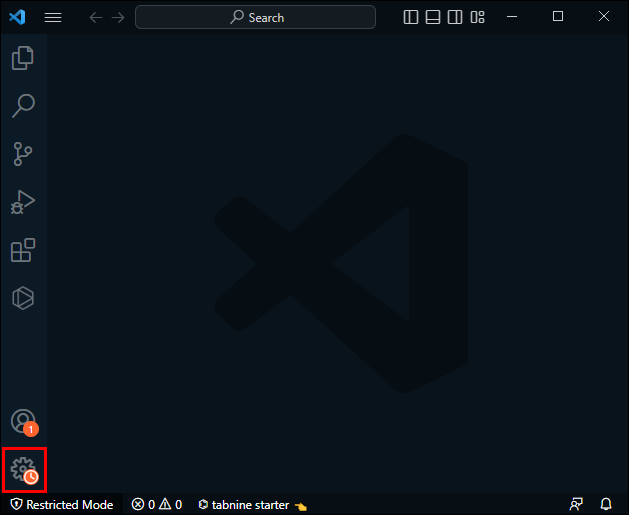Screen dimensions: 629x515
Task: Open the errors and warnings count
Action: point(157,505)
